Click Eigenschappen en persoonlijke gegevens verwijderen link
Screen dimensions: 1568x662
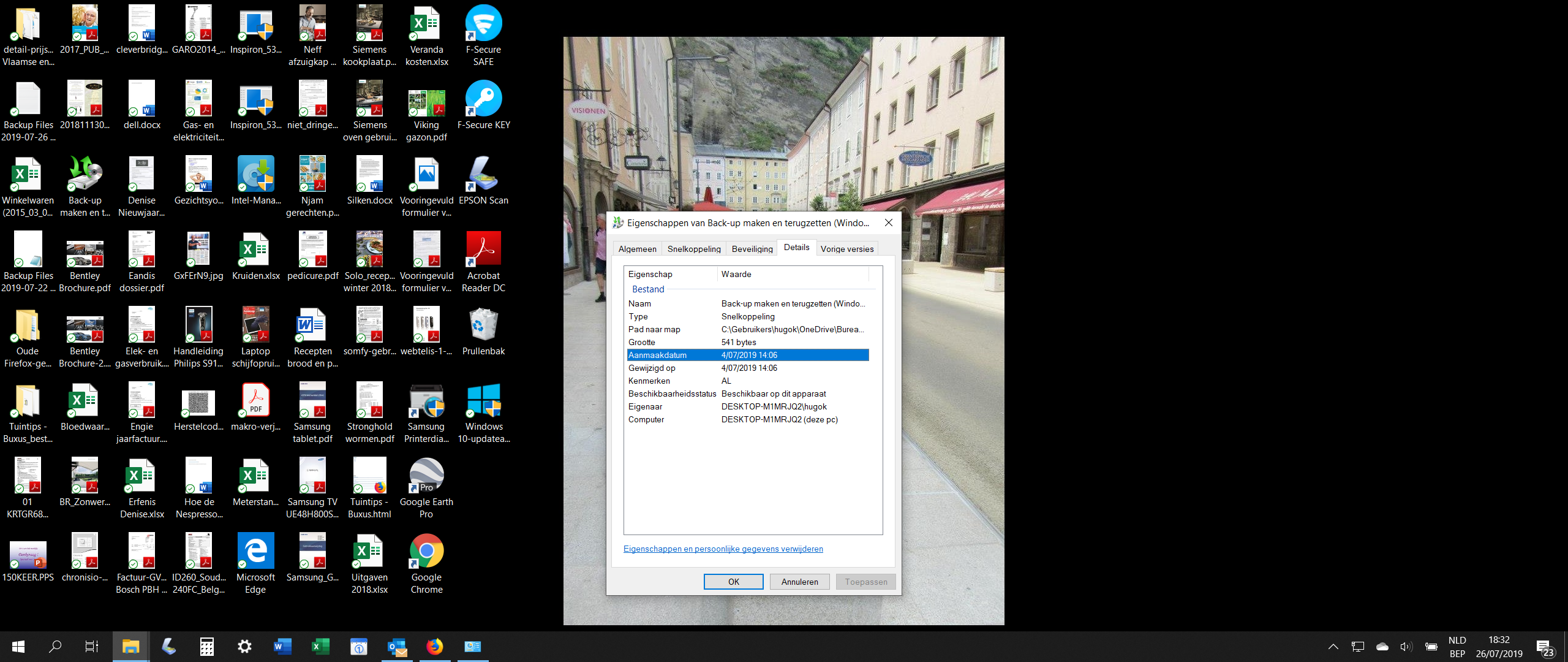click(x=723, y=549)
